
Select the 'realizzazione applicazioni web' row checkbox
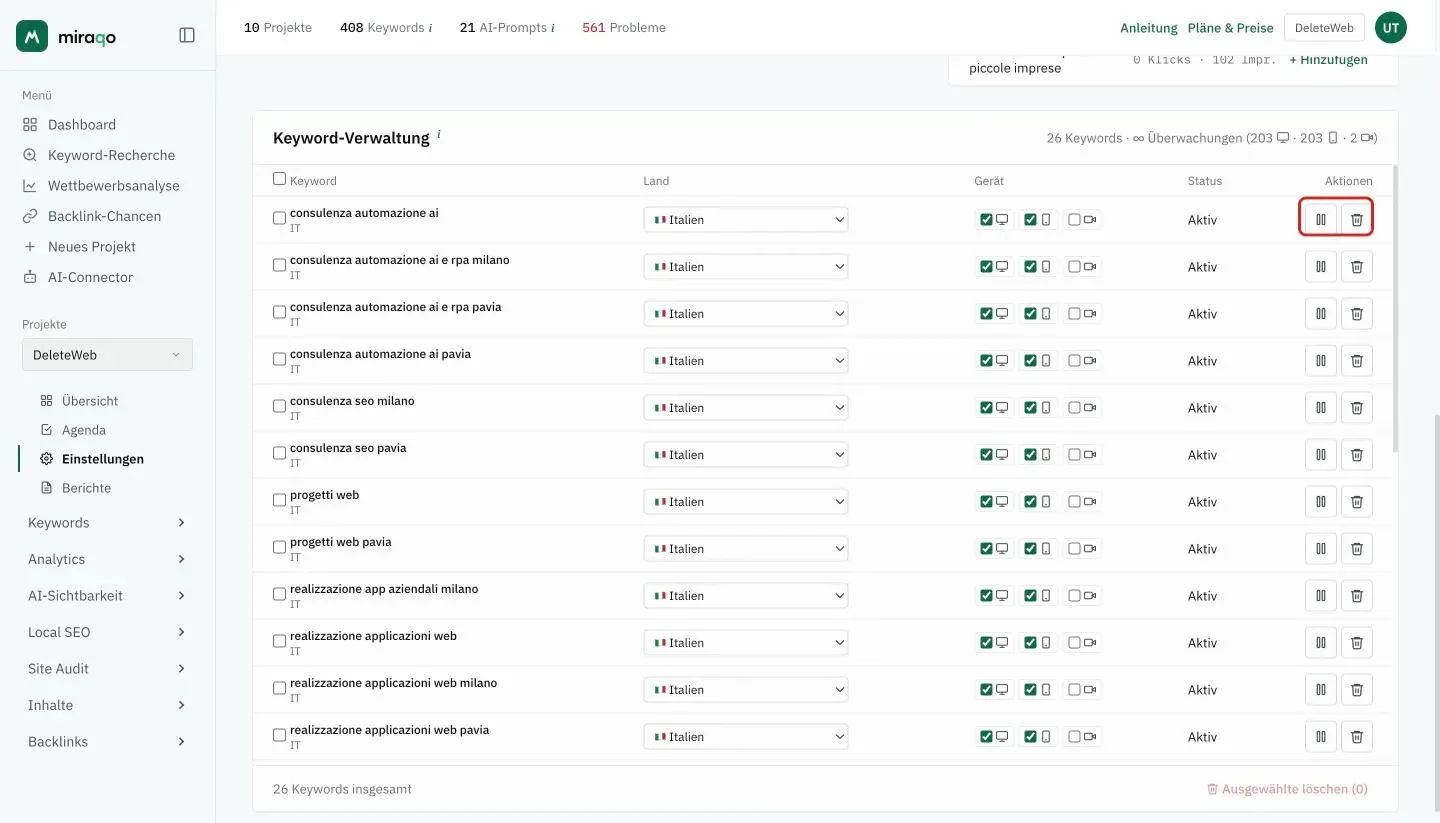279,641
